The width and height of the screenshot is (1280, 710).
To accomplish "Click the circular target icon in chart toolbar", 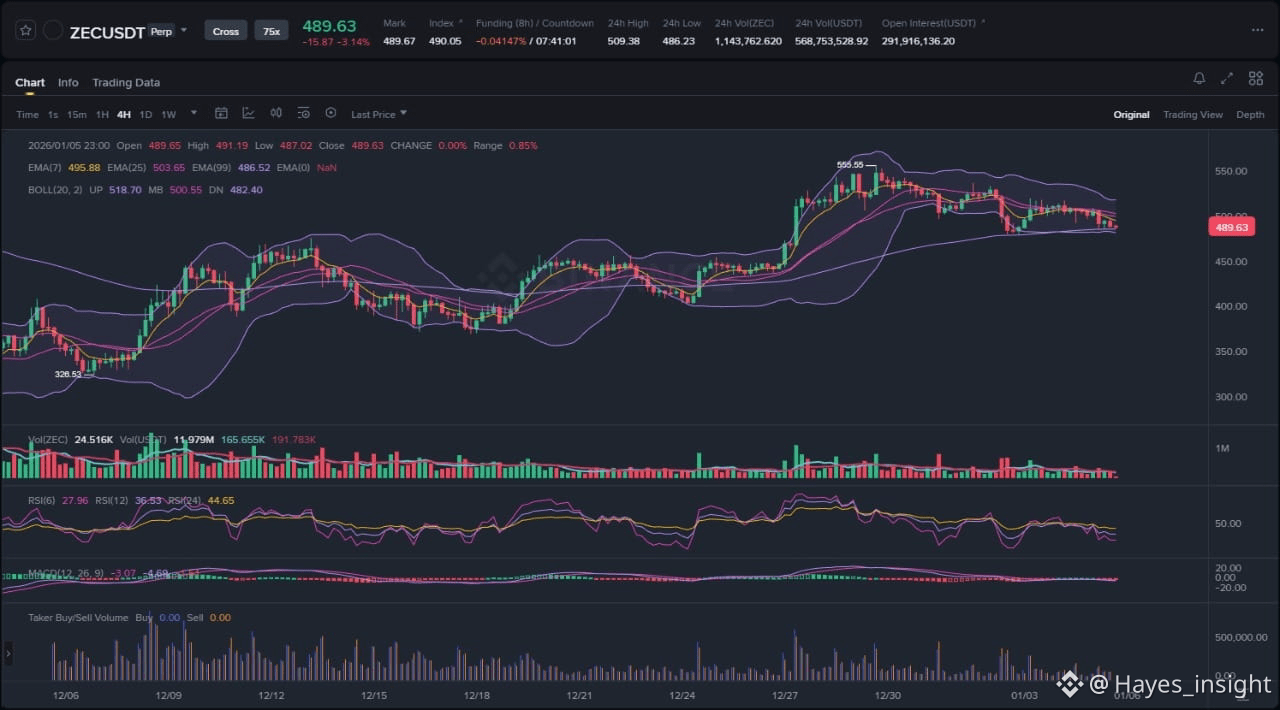I will [331, 113].
